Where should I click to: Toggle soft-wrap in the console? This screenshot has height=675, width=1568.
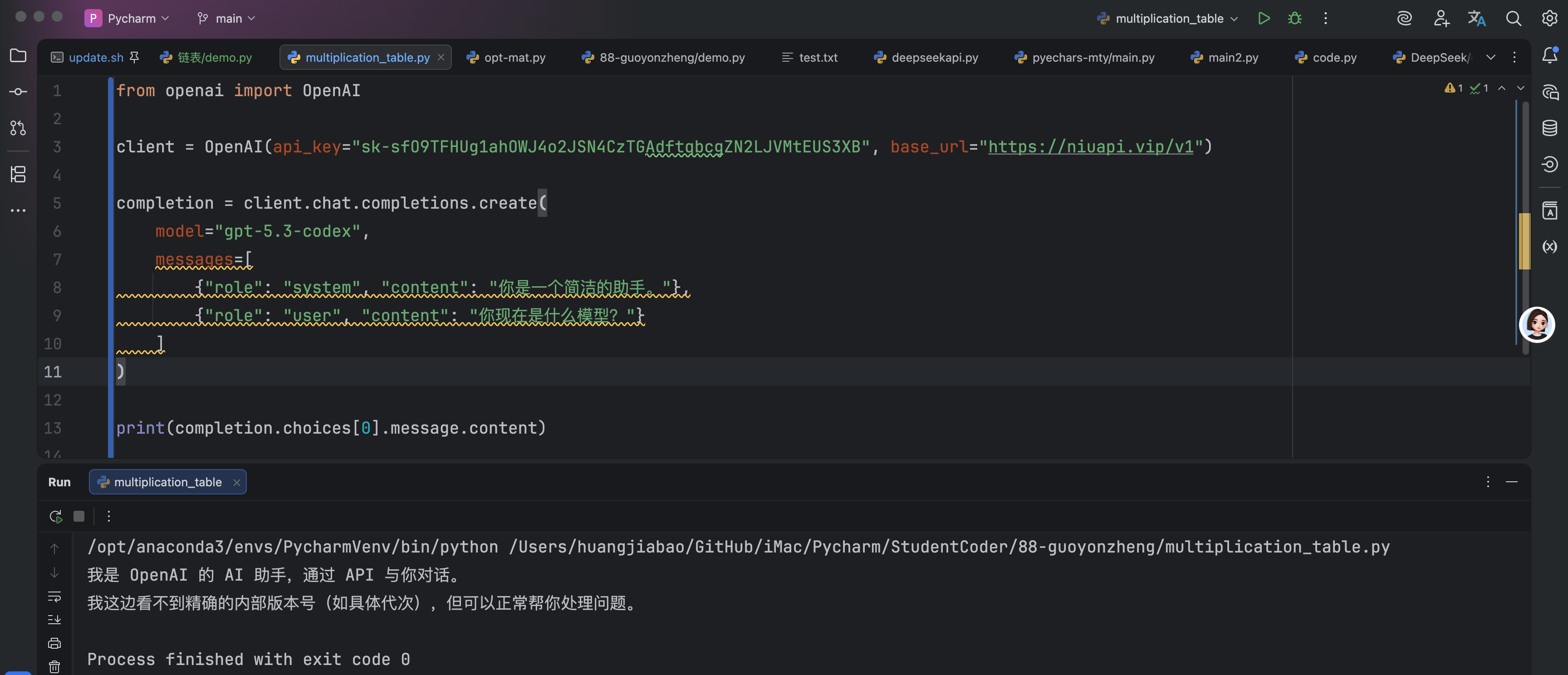click(x=54, y=597)
